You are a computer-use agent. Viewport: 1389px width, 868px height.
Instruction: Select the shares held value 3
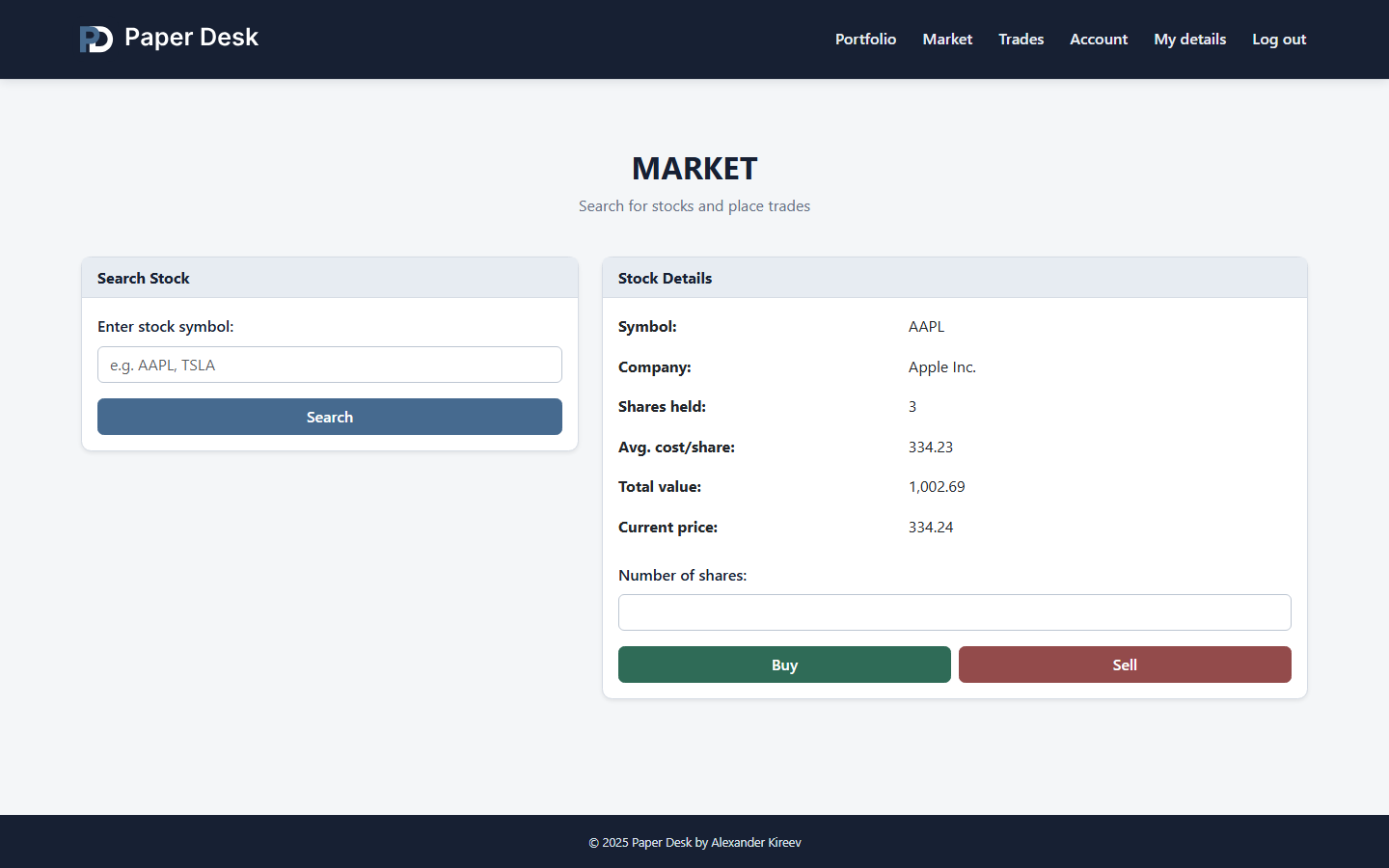pos(912,407)
